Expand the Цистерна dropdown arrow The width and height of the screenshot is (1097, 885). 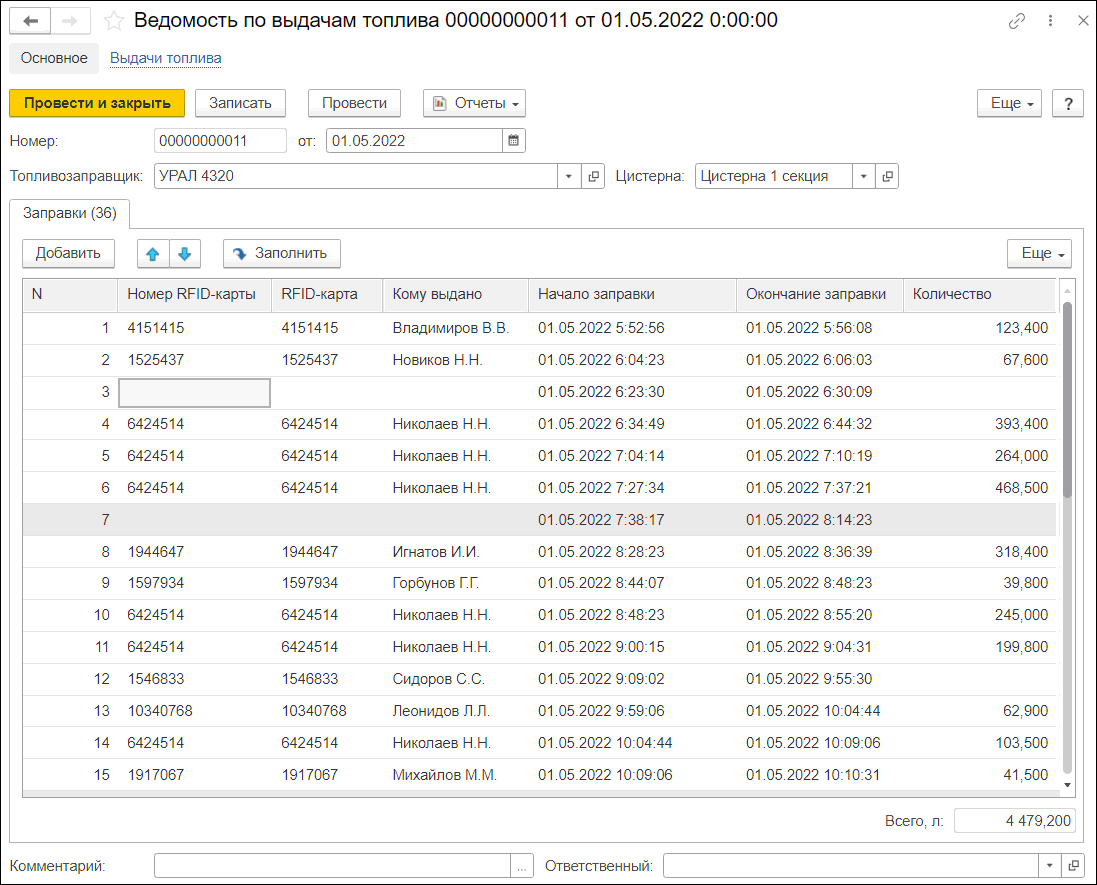(x=863, y=176)
